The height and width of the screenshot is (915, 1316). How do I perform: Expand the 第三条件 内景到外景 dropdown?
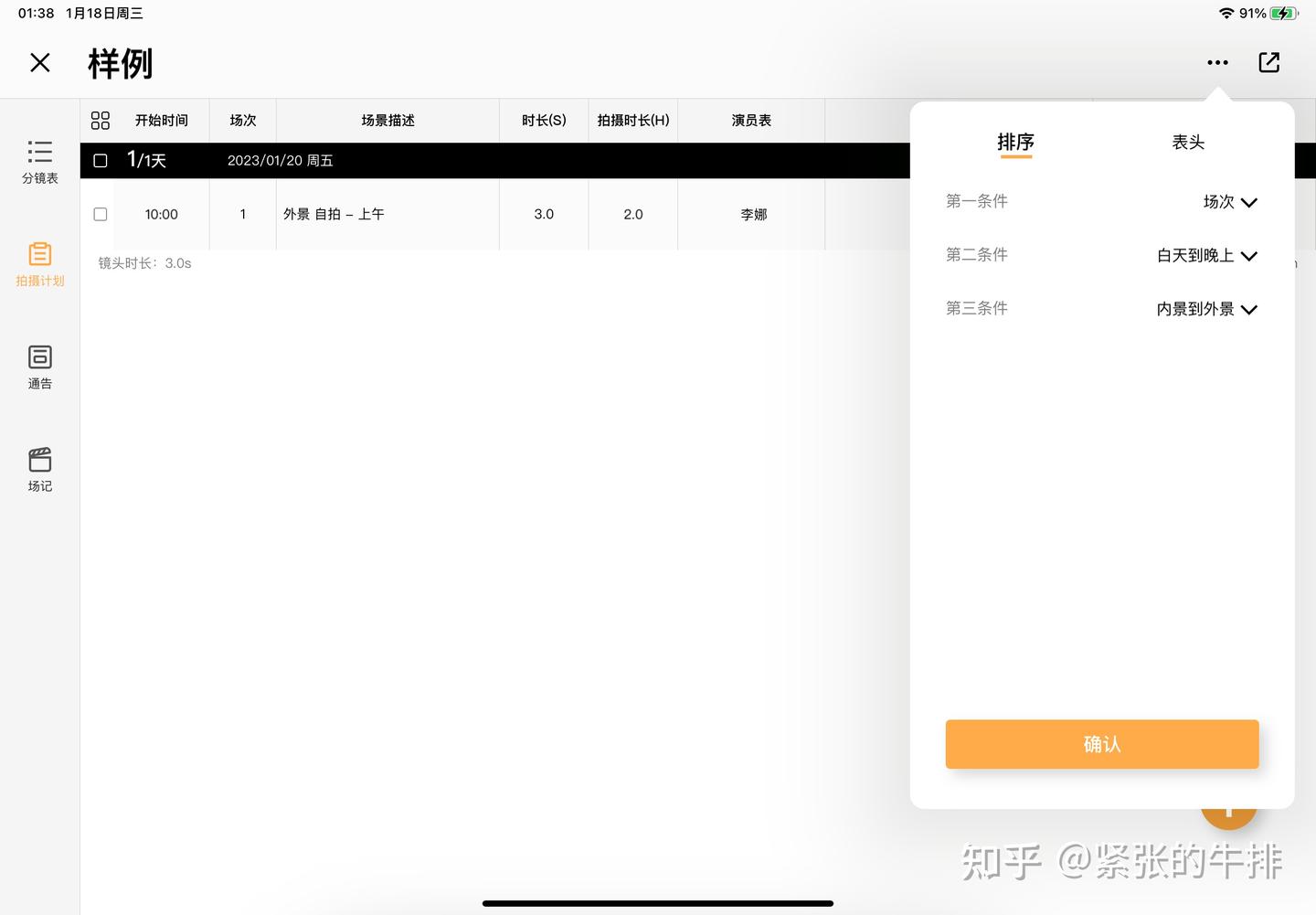(x=1206, y=309)
